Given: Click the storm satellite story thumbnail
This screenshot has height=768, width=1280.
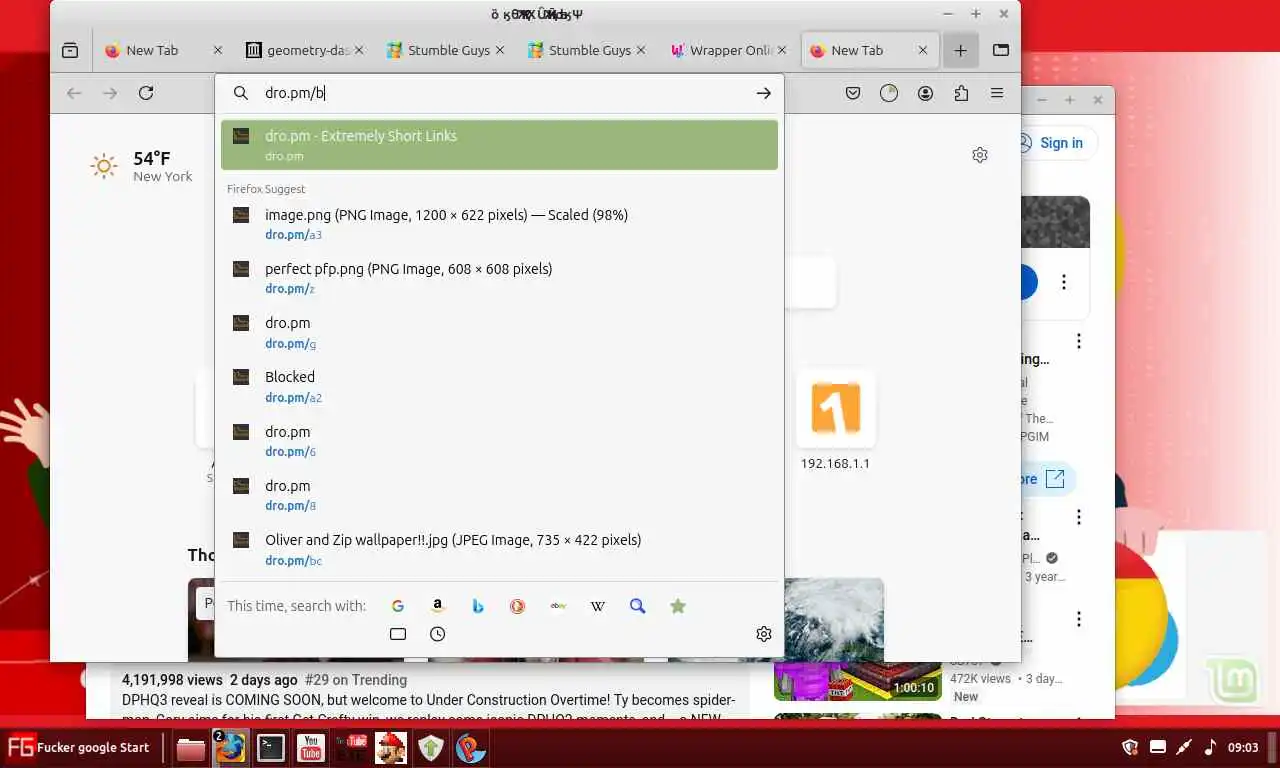Looking at the screenshot, I should coord(833,619).
